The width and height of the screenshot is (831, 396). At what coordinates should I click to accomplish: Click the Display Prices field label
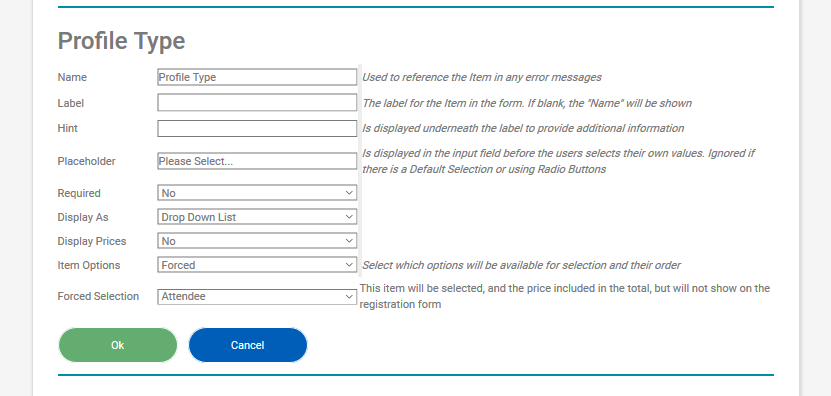click(x=92, y=241)
